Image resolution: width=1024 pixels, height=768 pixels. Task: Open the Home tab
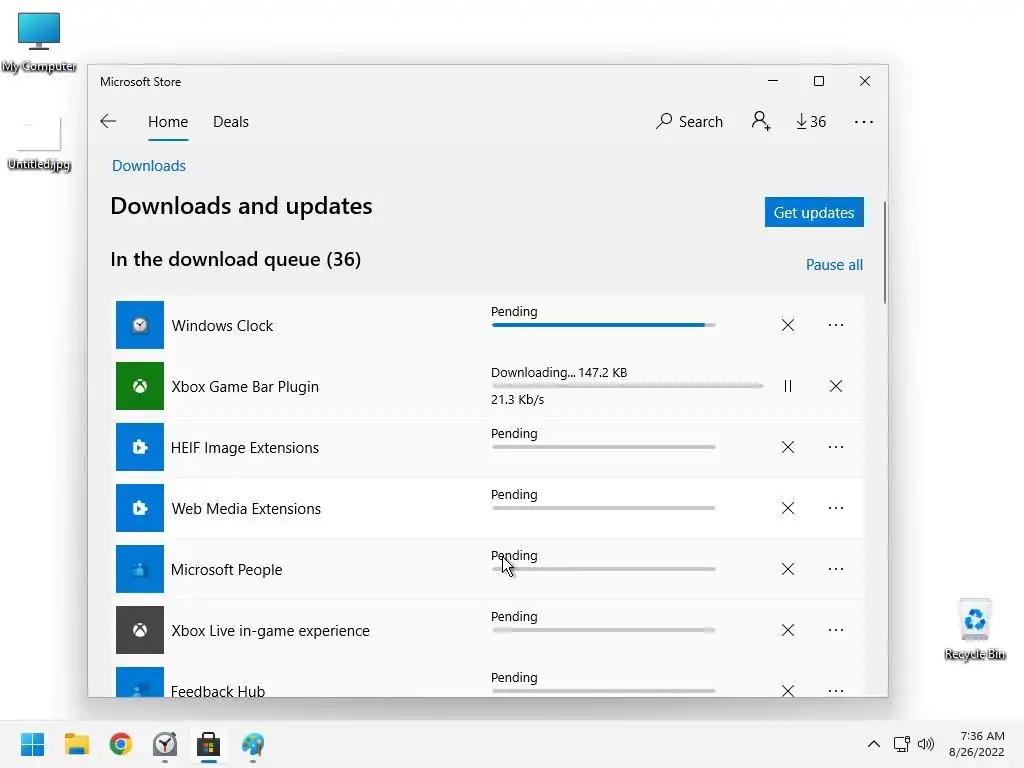168,121
